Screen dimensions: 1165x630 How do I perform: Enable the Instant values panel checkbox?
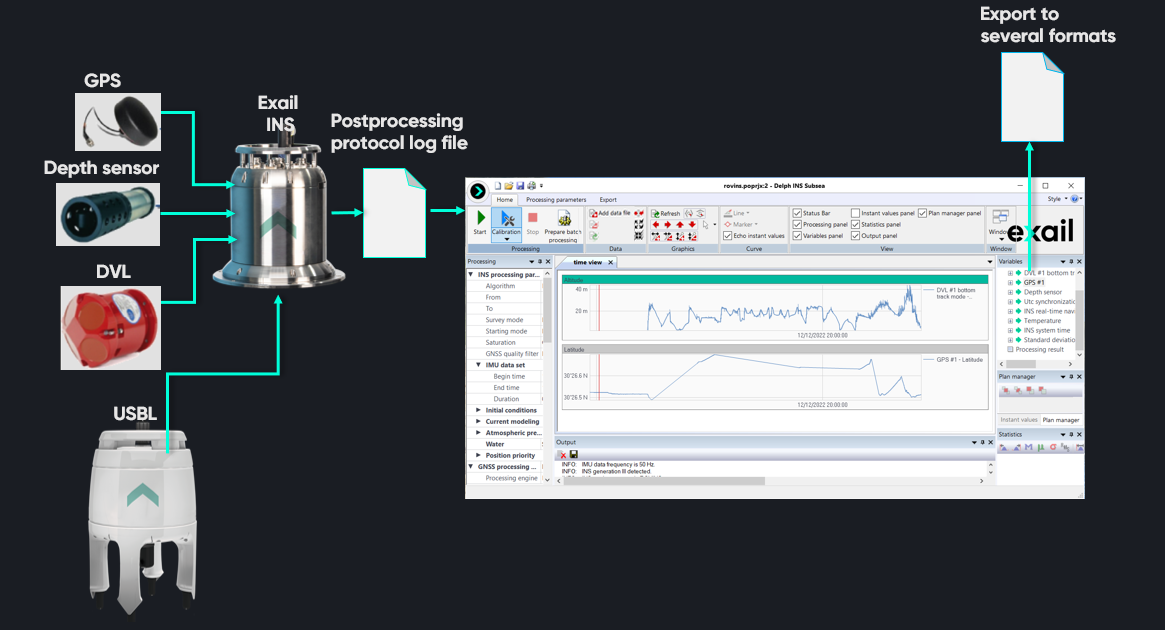(x=856, y=213)
